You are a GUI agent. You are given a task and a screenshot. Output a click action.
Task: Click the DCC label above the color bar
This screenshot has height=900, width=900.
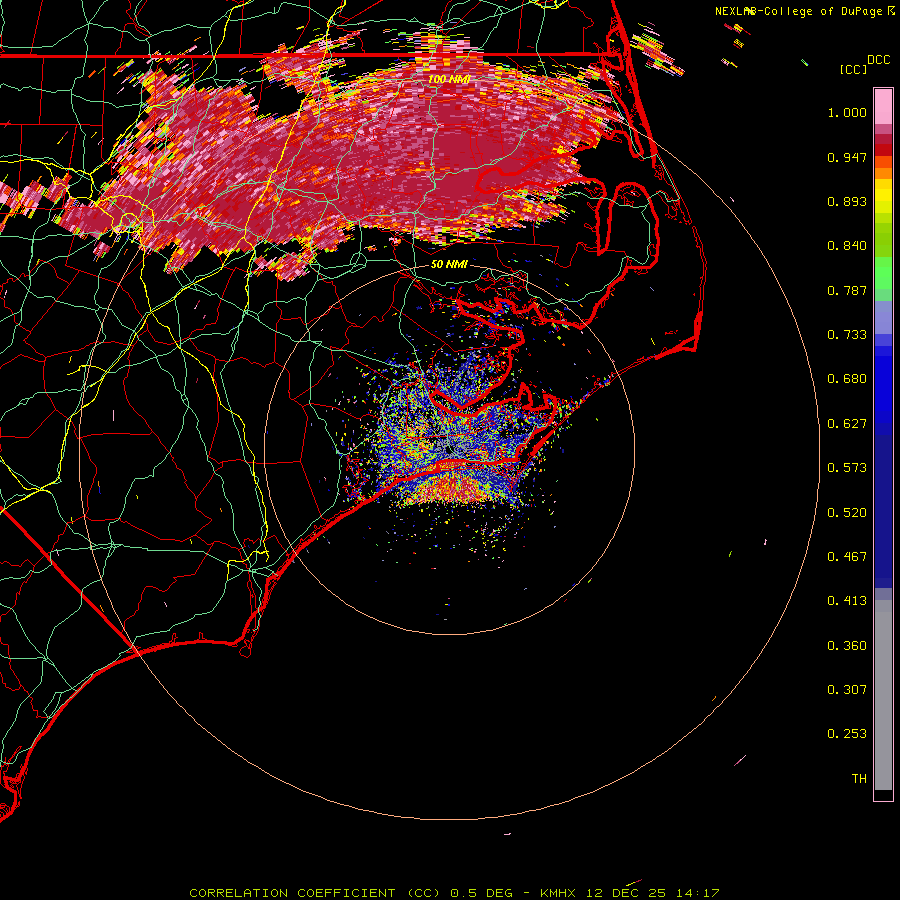coord(878,60)
